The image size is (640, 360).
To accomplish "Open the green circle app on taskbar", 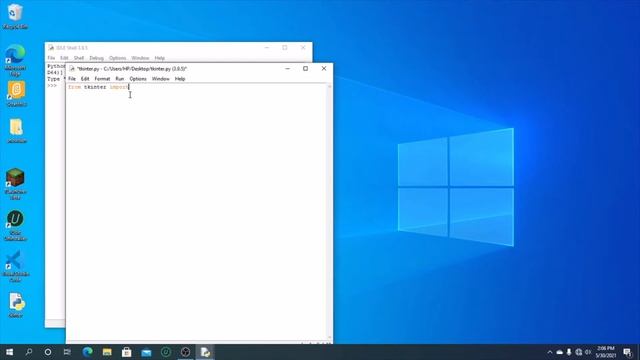I will (x=166, y=352).
